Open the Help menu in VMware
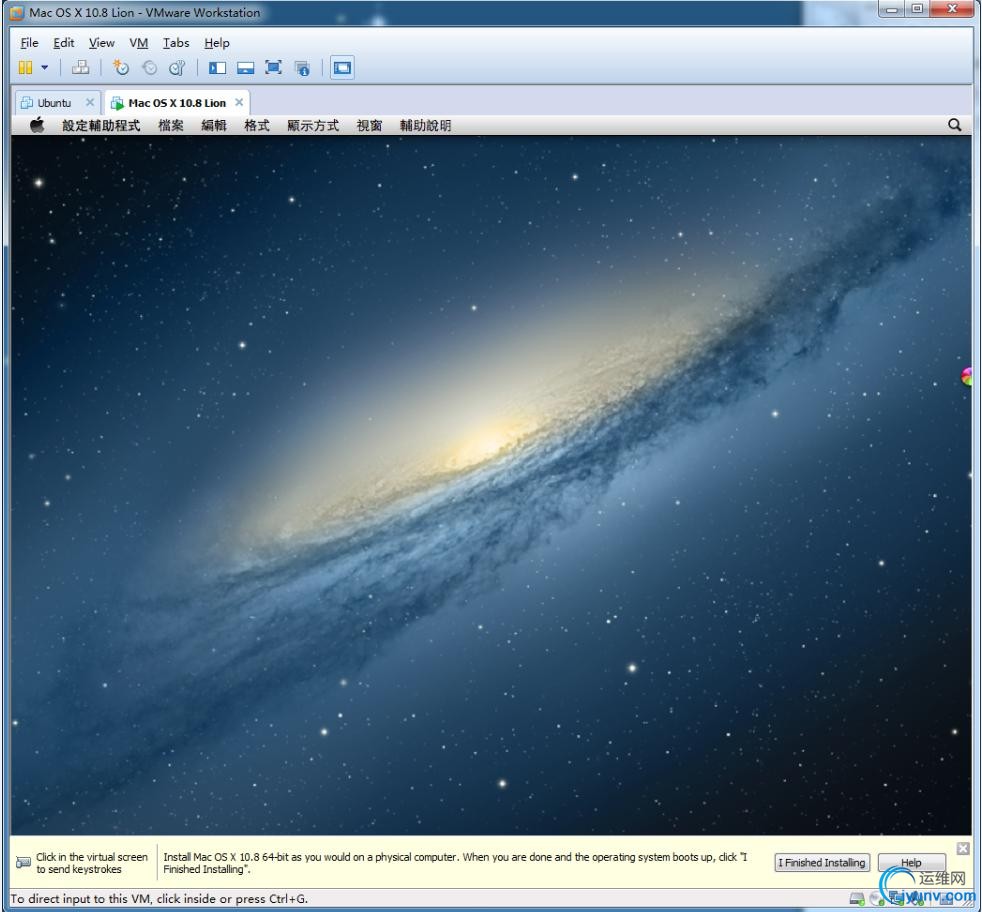Image resolution: width=982 pixels, height=912 pixels. tap(217, 43)
